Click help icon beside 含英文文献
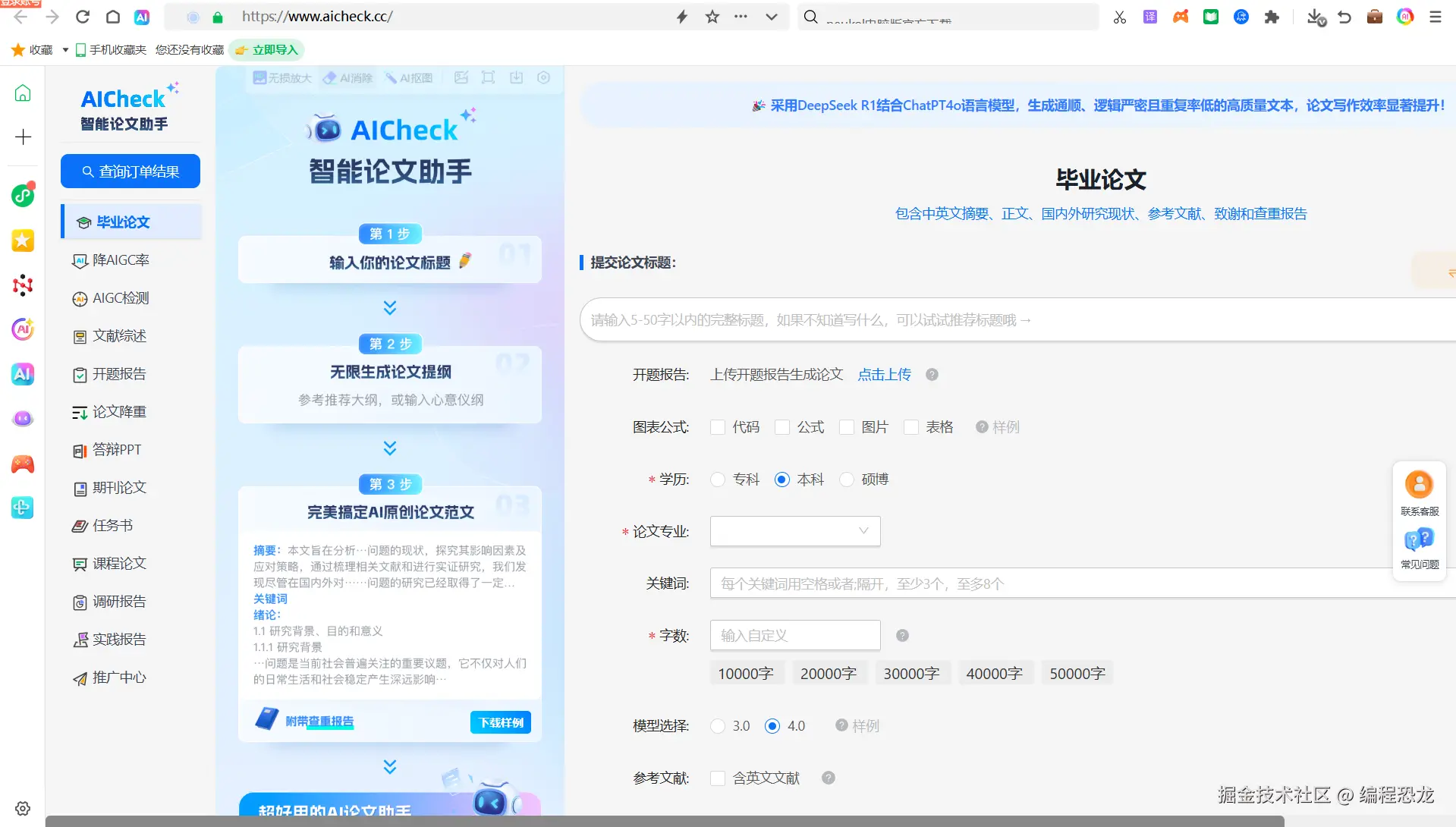 tap(829, 778)
